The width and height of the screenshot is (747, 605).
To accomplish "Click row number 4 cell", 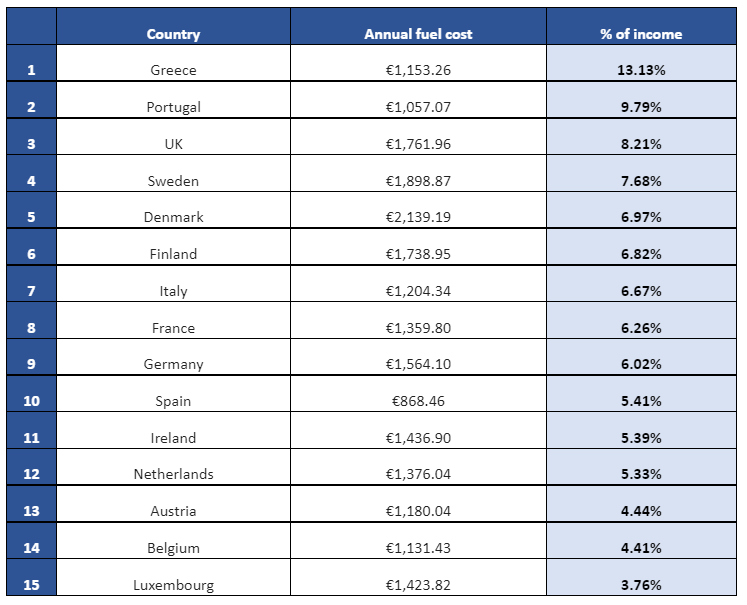I will [x=31, y=174].
